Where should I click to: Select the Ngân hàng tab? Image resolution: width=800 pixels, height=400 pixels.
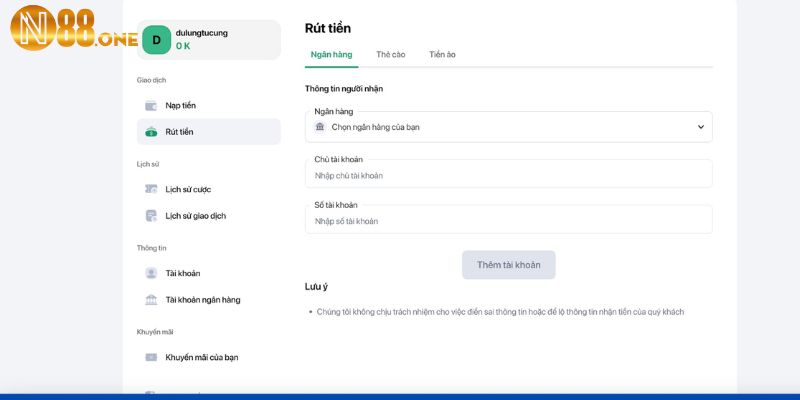tap(331, 54)
